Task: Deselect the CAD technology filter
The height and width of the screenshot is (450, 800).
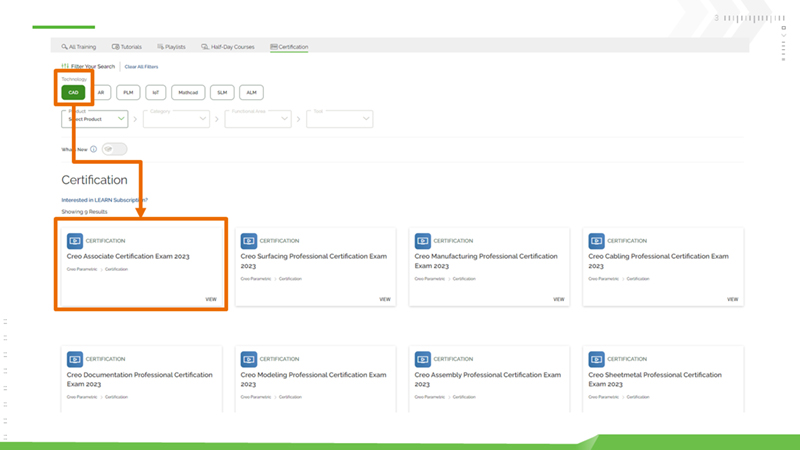Action: [x=73, y=92]
